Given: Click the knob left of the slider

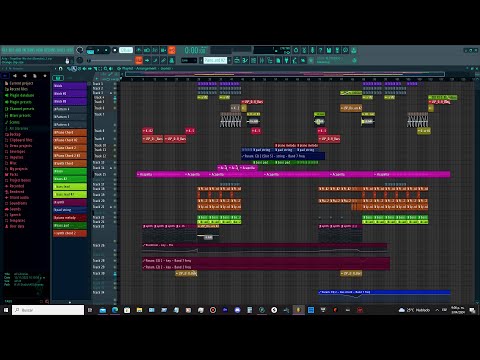Looking at the screenshot, I should click(x=80, y=60).
